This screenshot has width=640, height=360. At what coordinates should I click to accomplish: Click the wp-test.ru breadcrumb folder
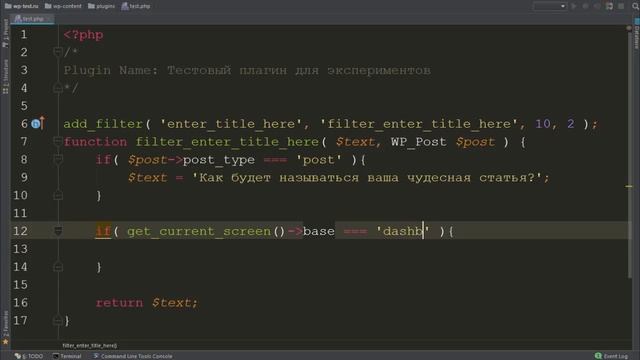pyautogui.click(x=21, y=6)
